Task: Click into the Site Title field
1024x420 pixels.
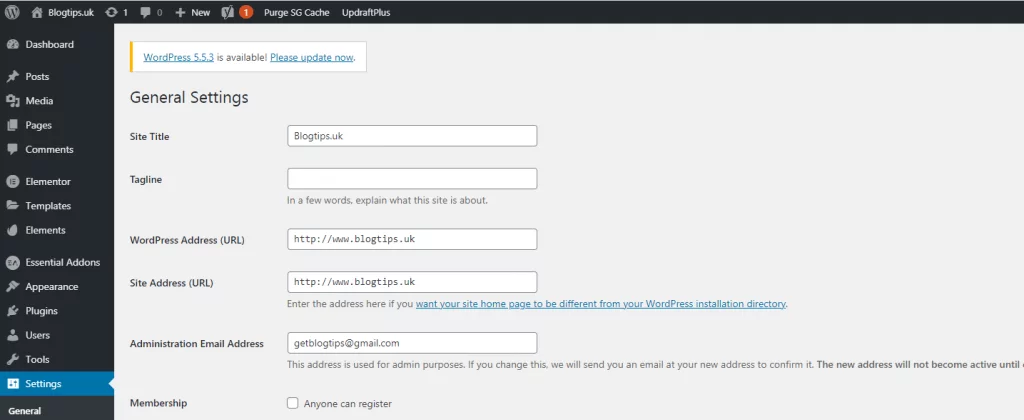Action: tap(412, 136)
